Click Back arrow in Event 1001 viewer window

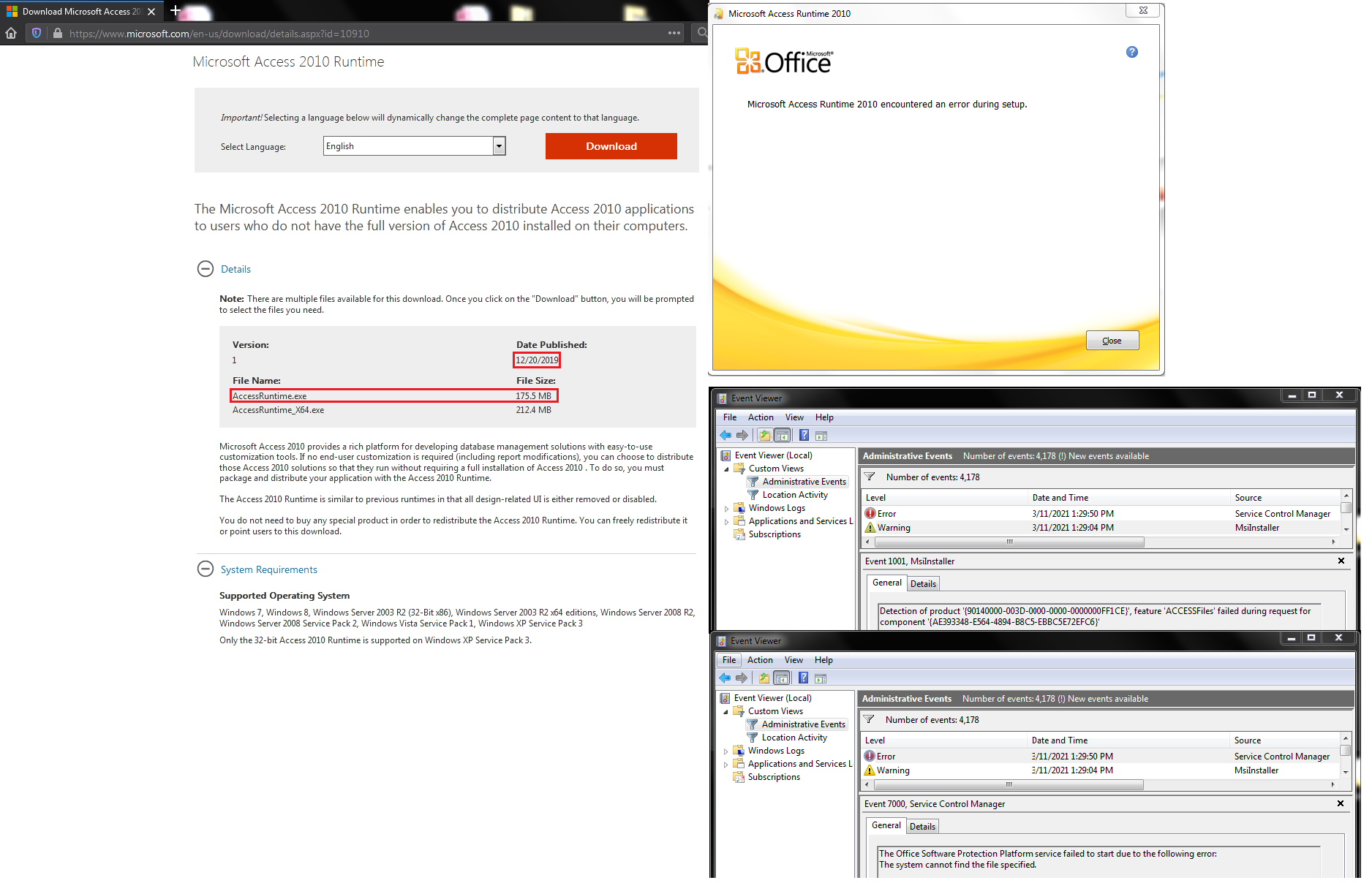pos(725,436)
